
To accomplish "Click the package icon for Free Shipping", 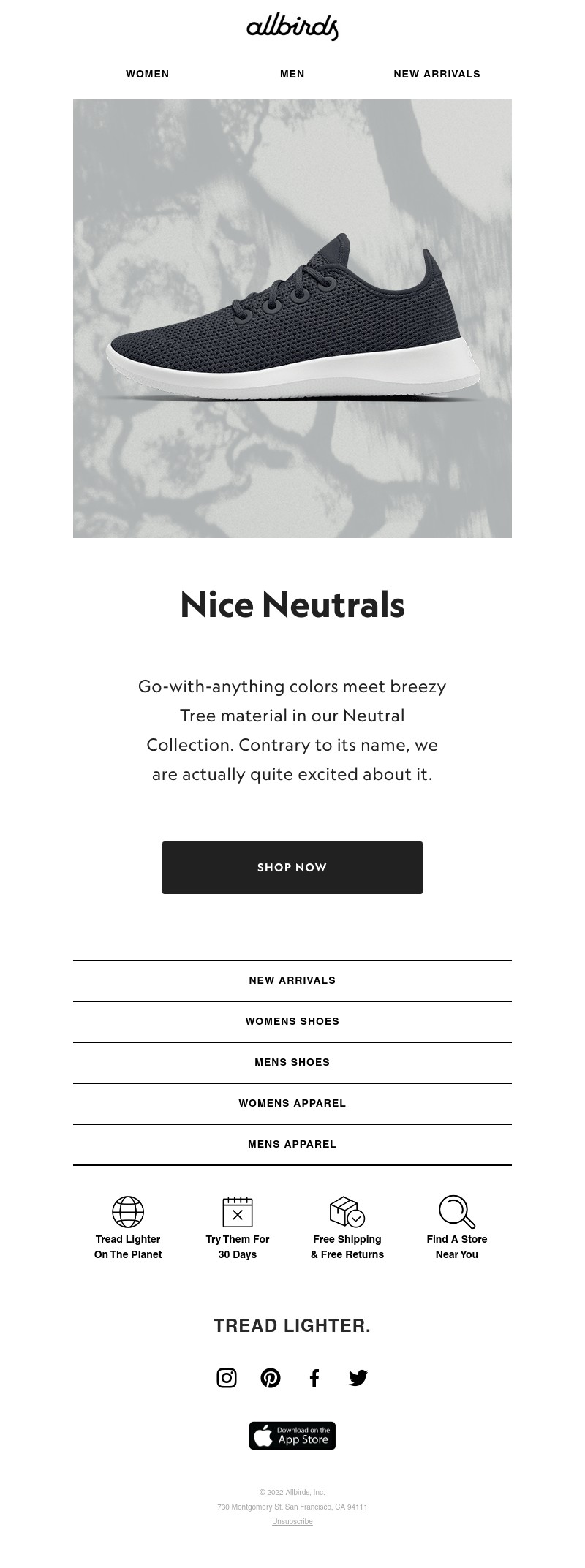I will tap(347, 1211).
